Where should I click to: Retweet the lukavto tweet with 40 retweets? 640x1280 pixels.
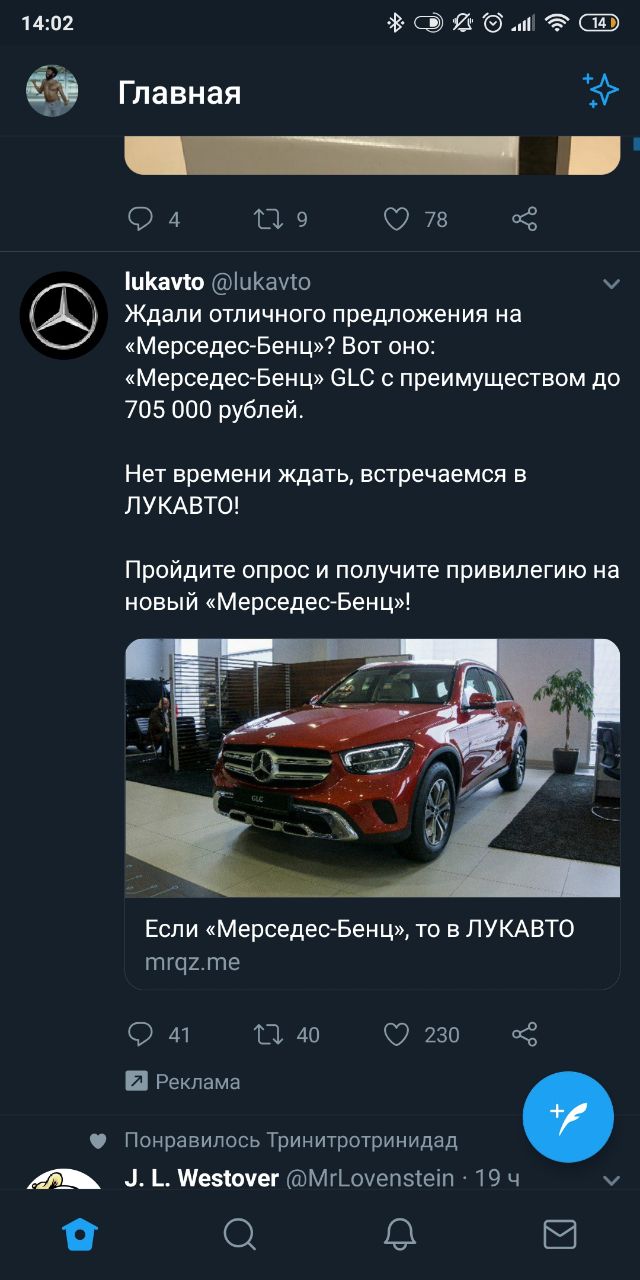point(268,1033)
